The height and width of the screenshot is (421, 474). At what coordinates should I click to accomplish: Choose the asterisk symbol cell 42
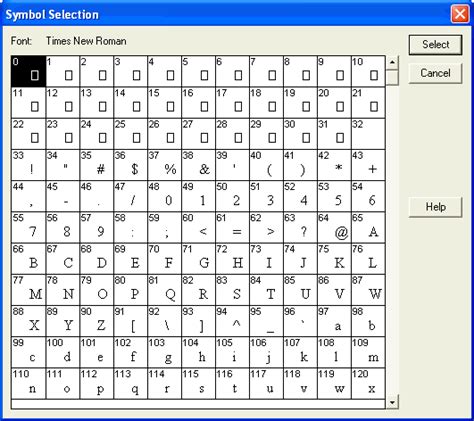click(334, 165)
